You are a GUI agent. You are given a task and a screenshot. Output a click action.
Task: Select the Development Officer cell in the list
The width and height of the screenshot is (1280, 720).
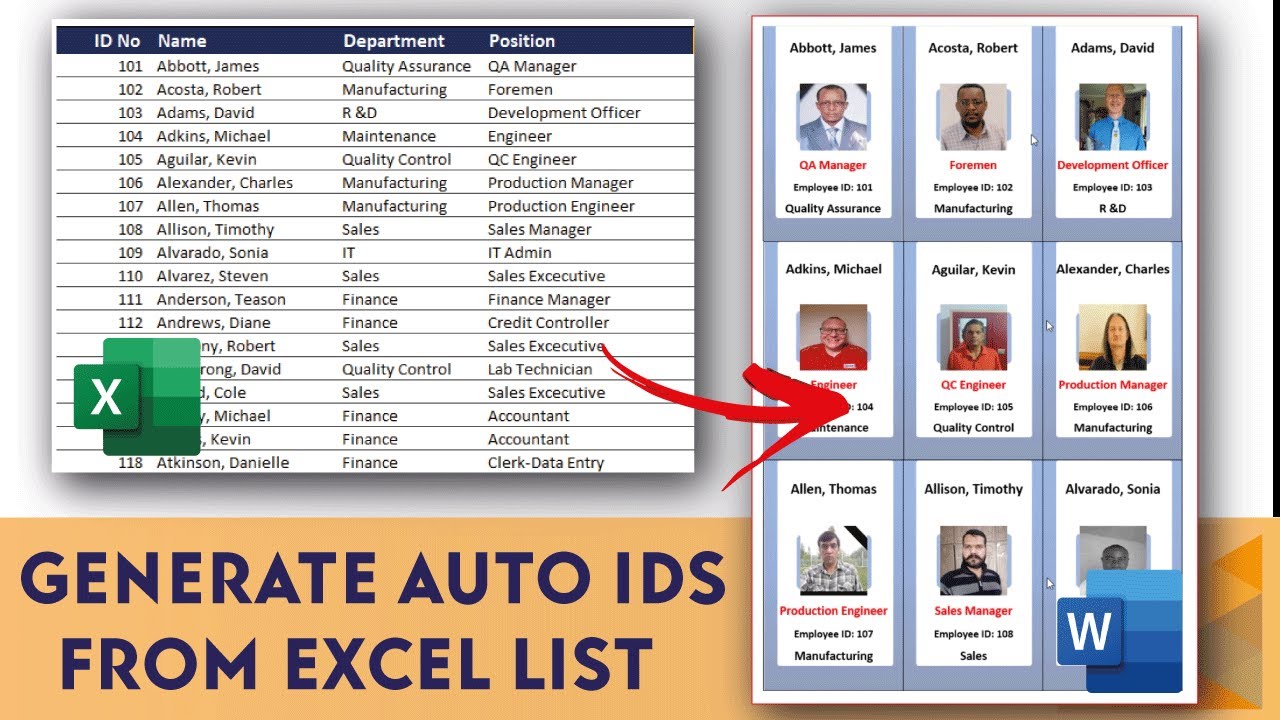tap(564, 113)
